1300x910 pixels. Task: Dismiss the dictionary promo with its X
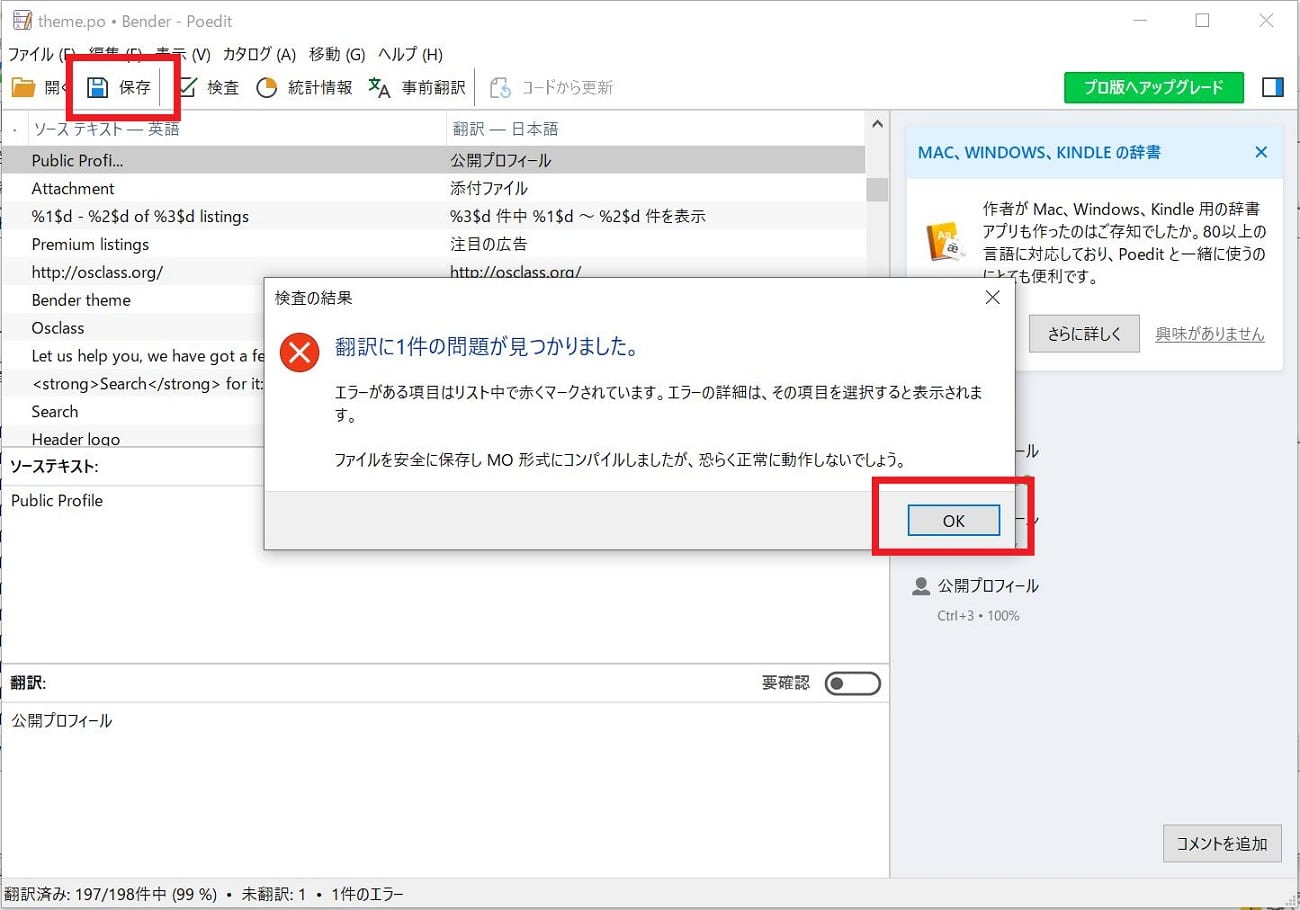1261,153
